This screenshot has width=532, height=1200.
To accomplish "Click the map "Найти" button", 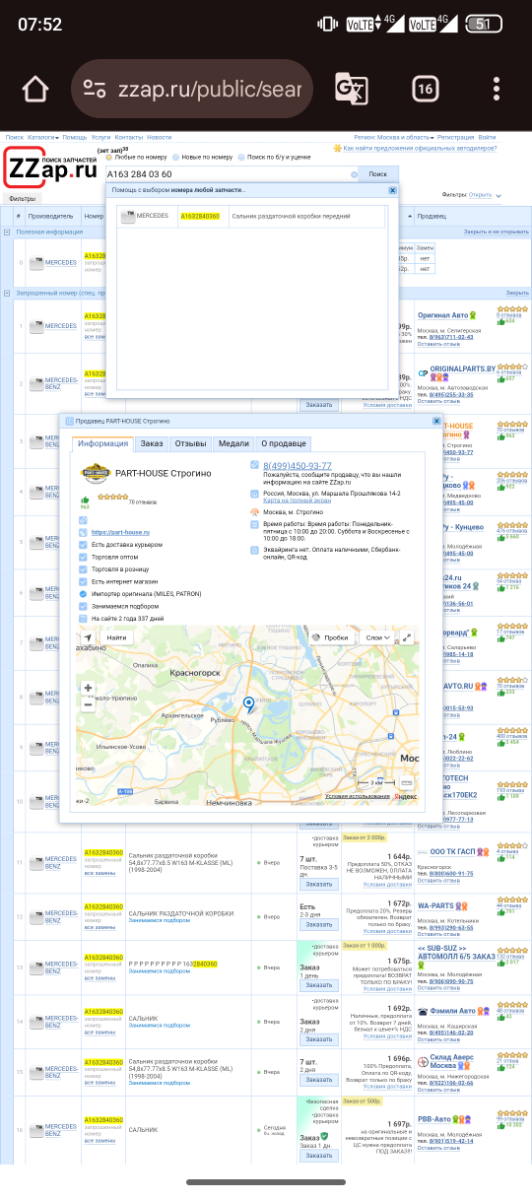I will click(117, 637).
